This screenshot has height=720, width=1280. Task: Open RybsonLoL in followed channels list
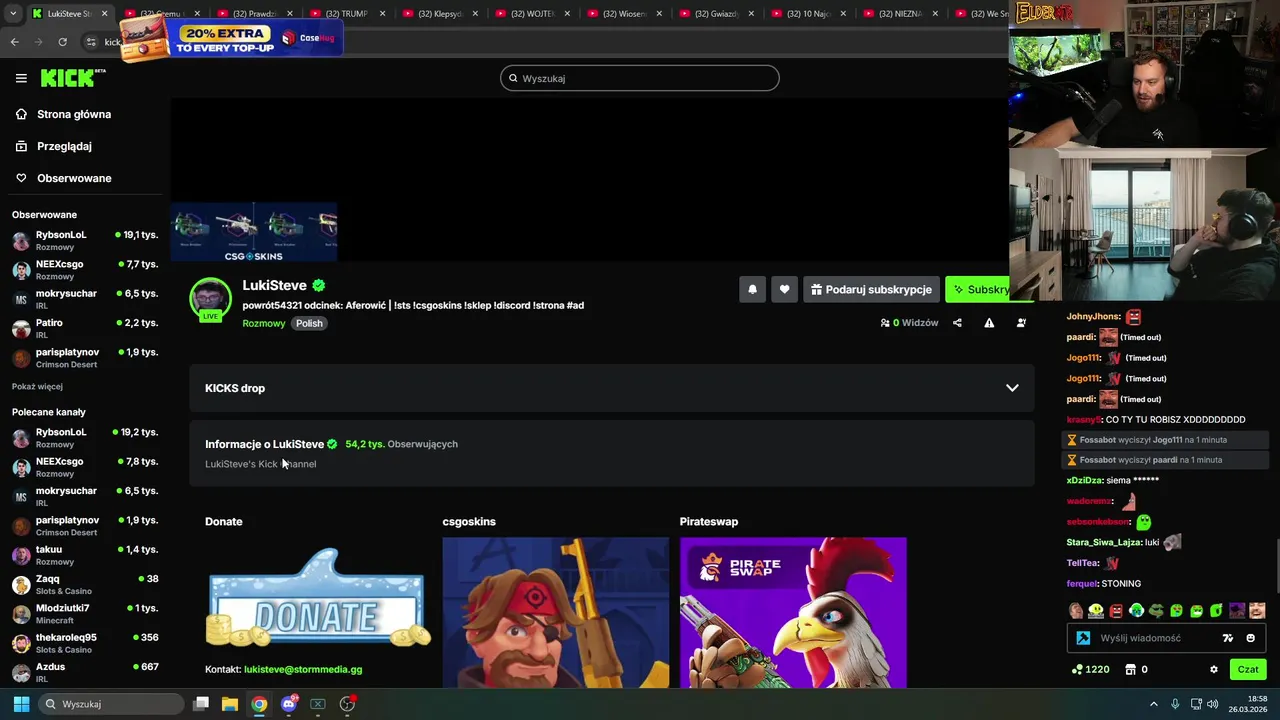(85, 240)
